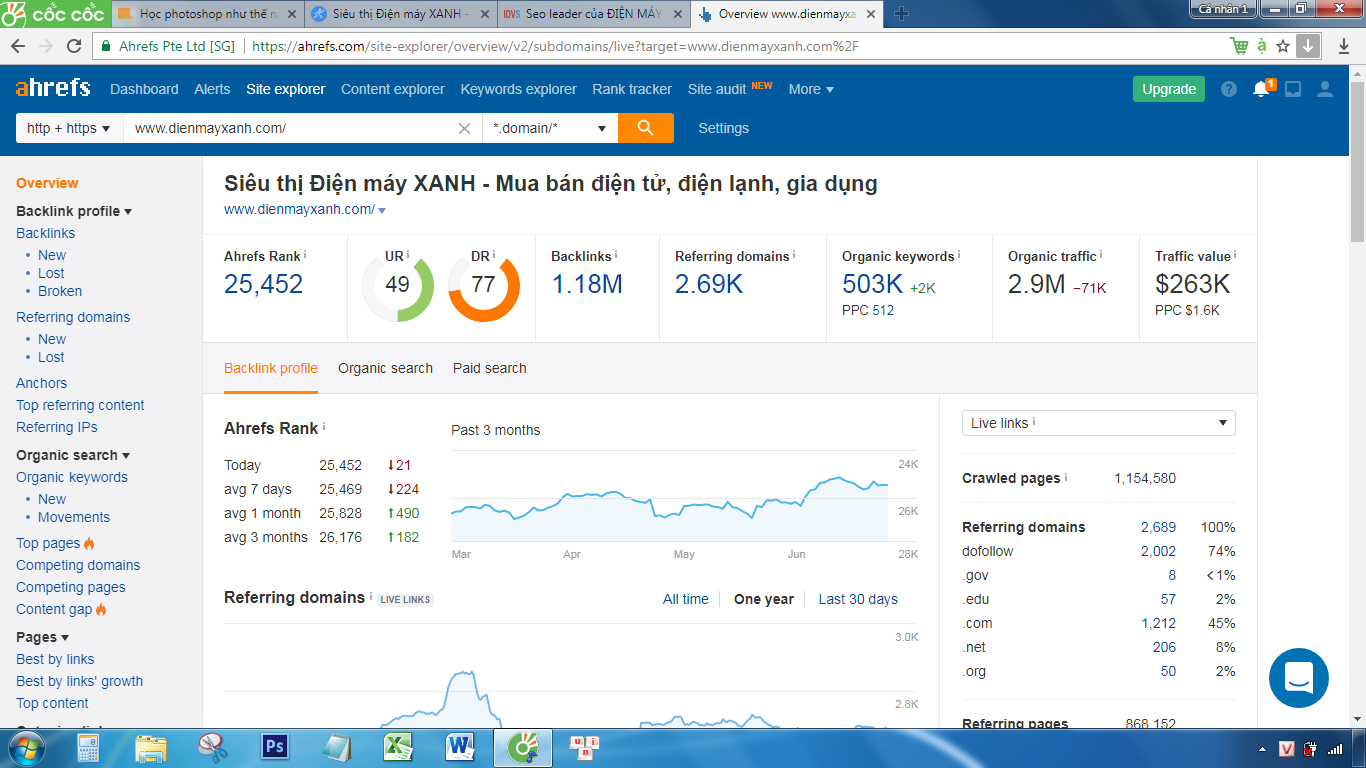Open the Windows Start menu
The width and height of the screenshot is (1366, 768).
[25, 747]
